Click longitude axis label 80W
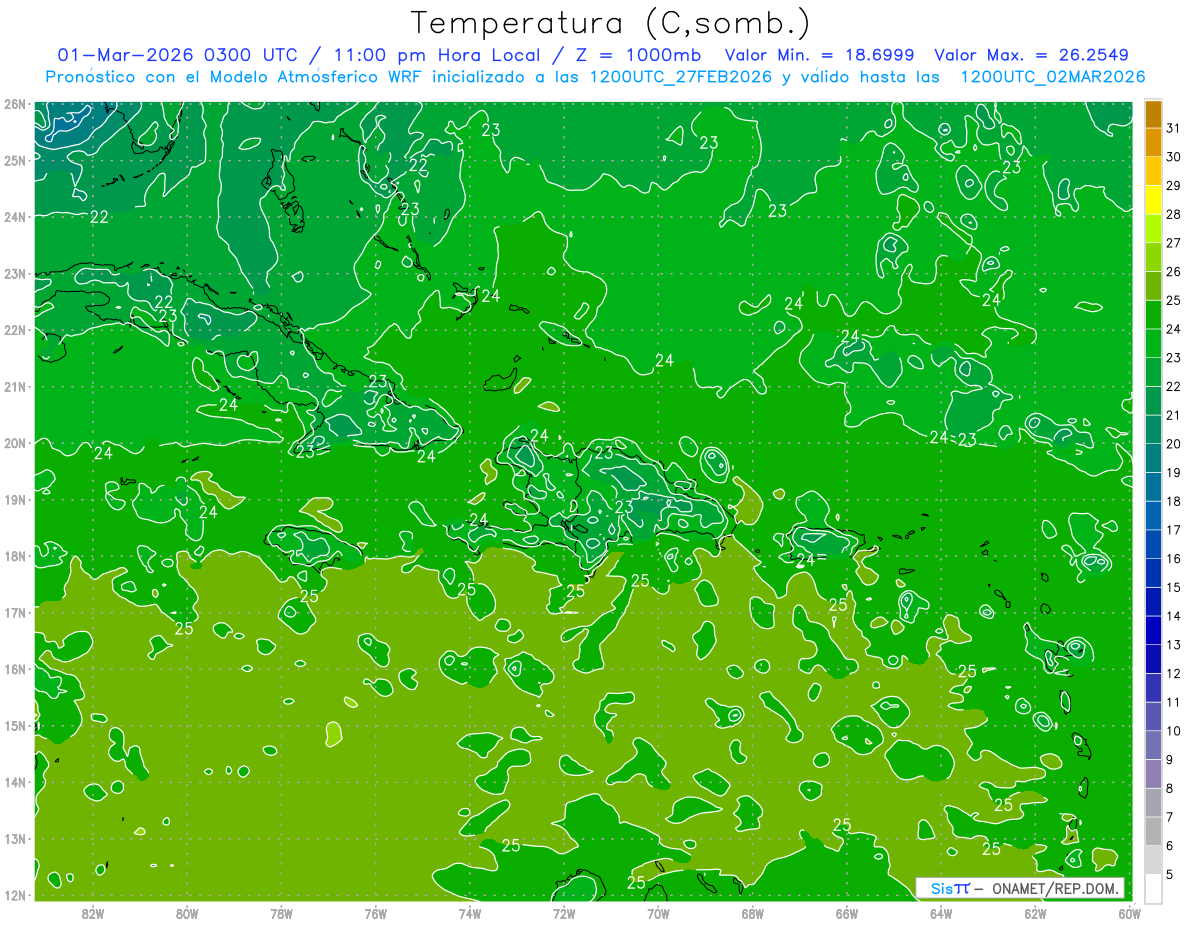Screen dimensions: 1200x927 point(186,913)
